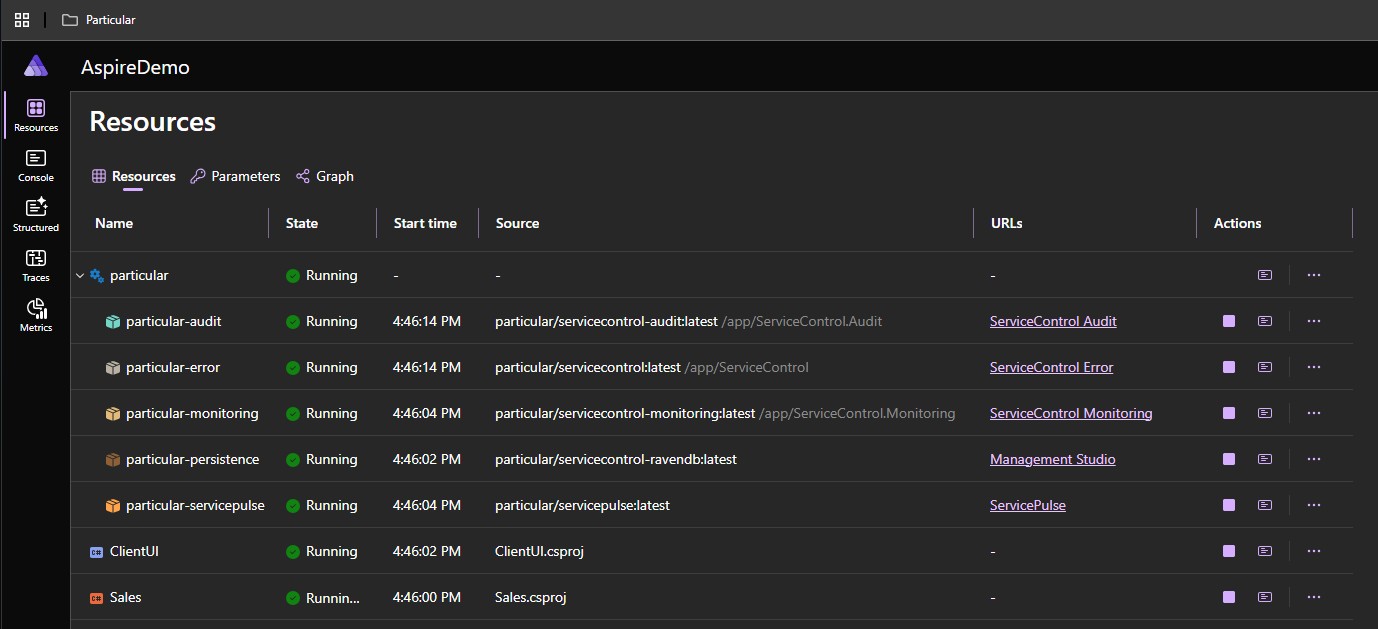
Task: Open more actions menu for particular-monitoring
Action: (1314, 413)
